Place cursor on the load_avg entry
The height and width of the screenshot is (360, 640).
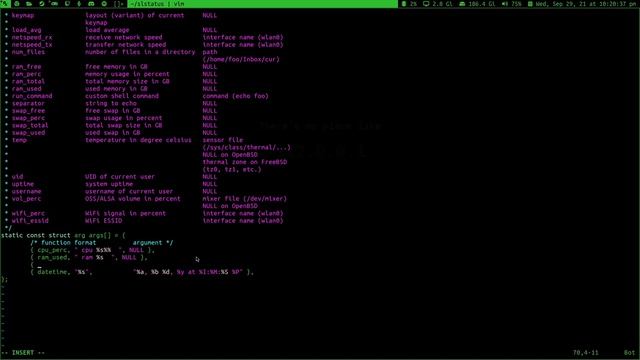[x=26, y=30]
